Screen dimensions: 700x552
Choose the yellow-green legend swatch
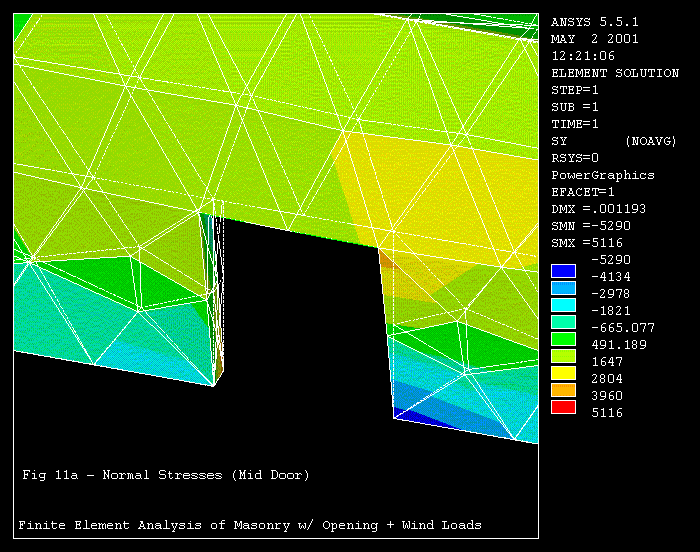[x=563, y=356]
